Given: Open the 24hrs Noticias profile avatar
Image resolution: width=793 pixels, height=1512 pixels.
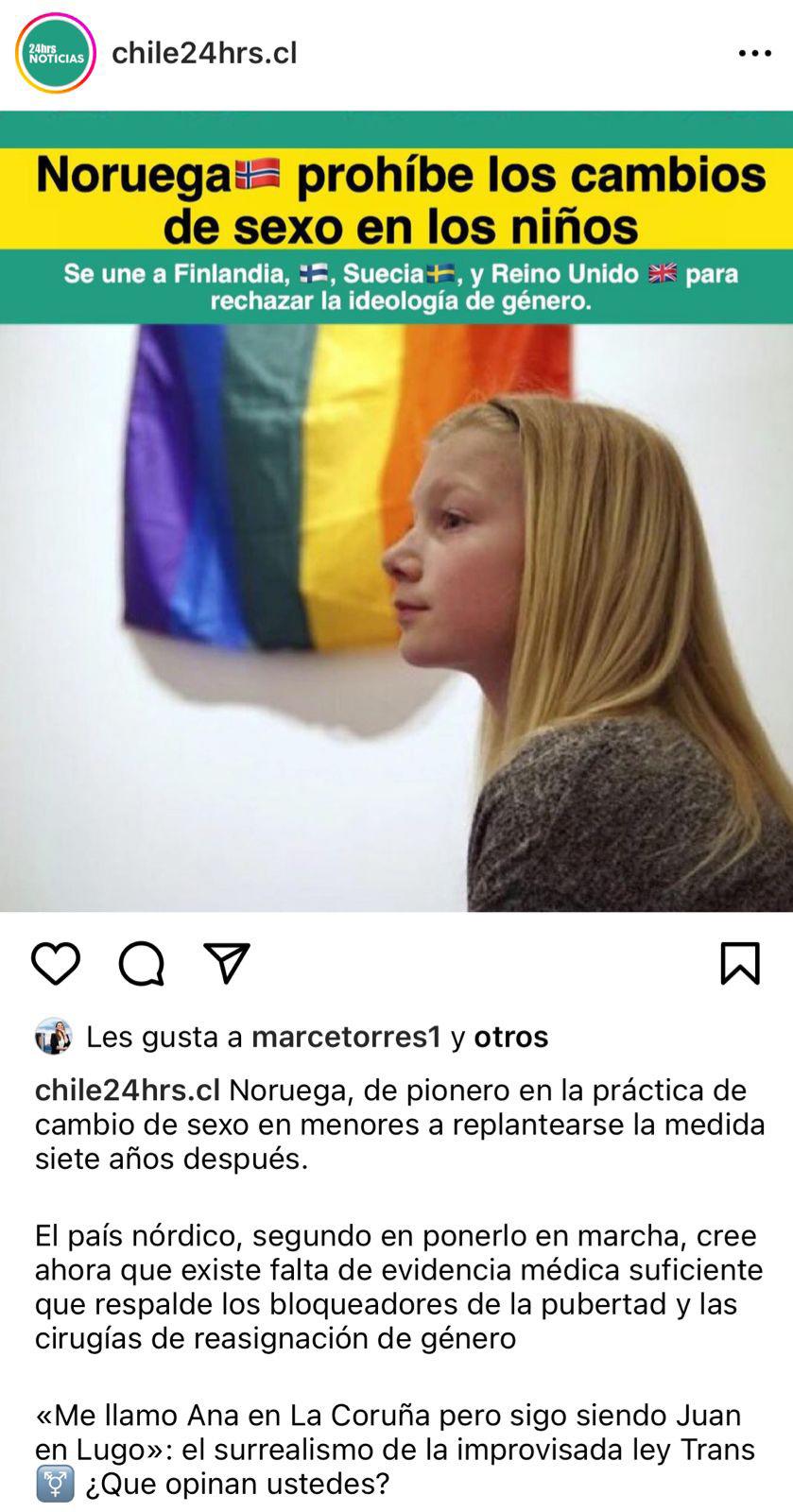Looking at the screenshot, I should tap(56, 54).
